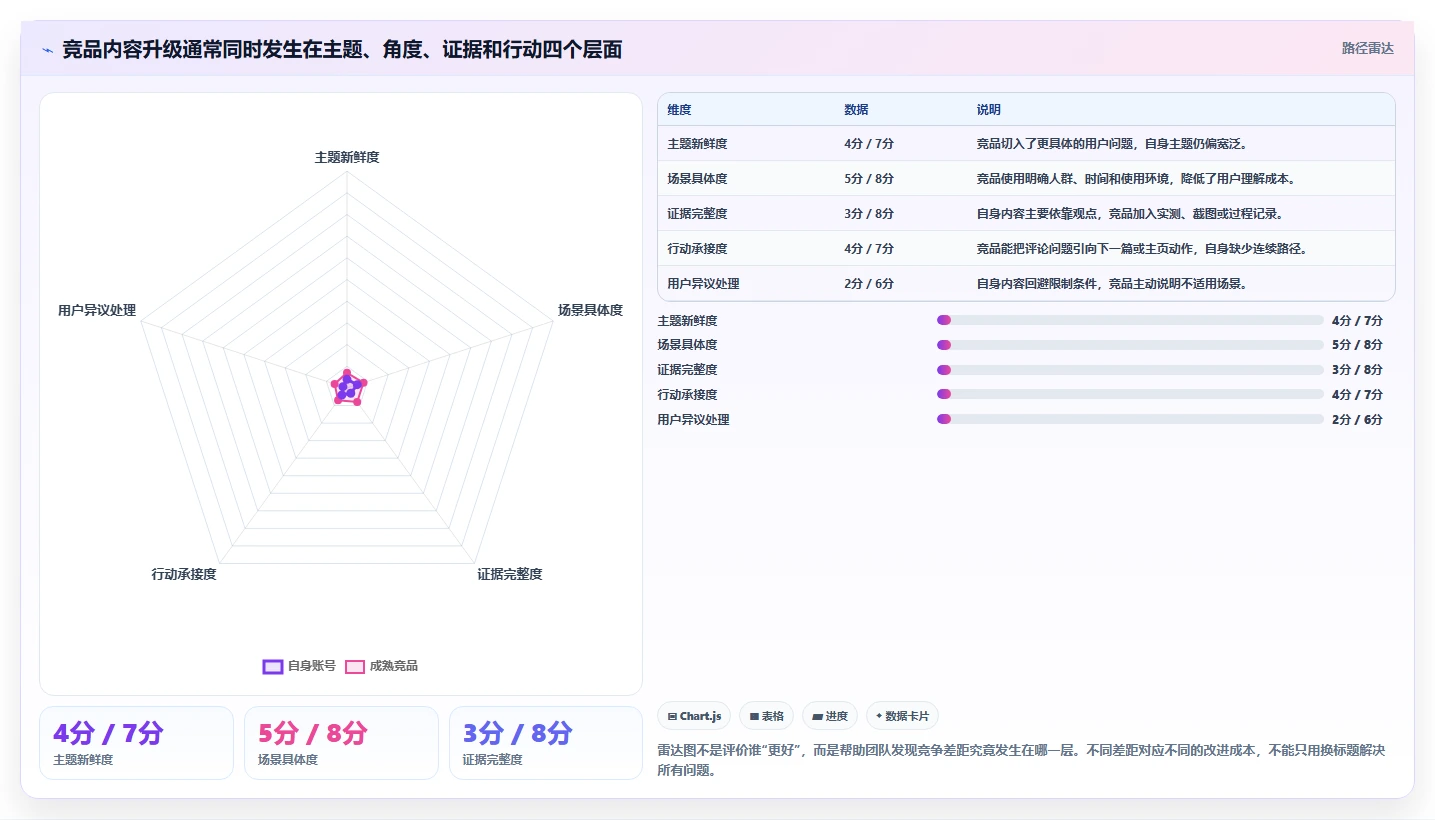This screenshot has height=820, width=1435.
Task: Click the 数据卡片 tag
Action: (x=902, y=716)
